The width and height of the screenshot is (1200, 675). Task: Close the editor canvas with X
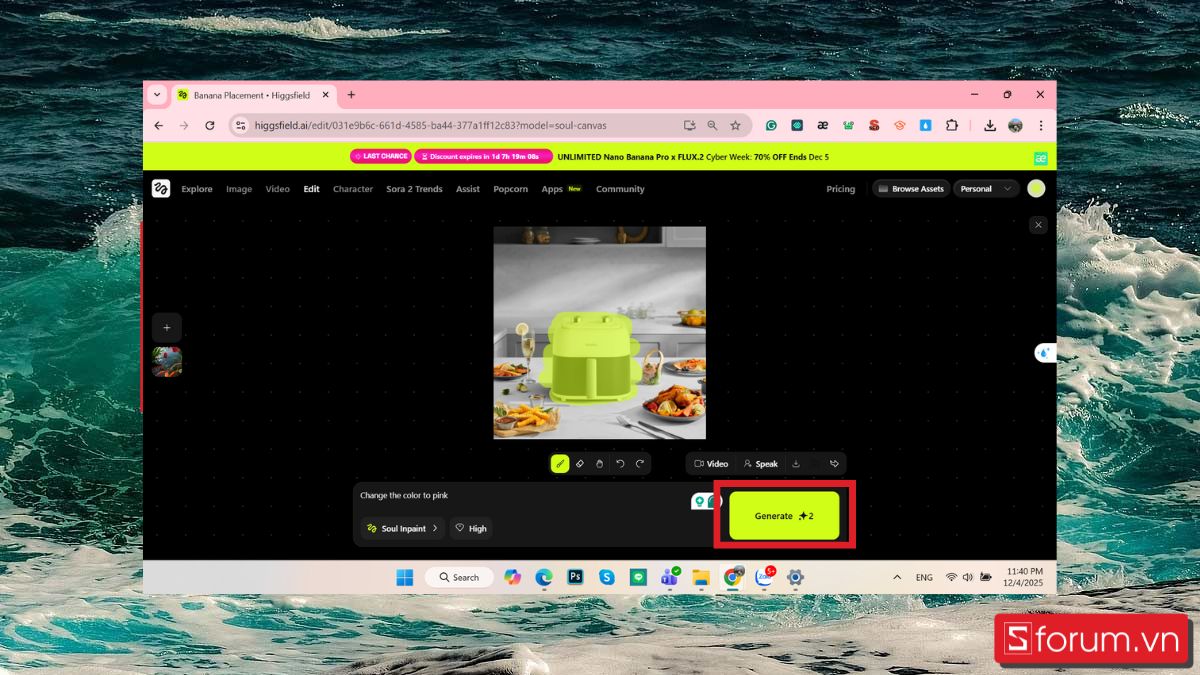coord(1038,225)
